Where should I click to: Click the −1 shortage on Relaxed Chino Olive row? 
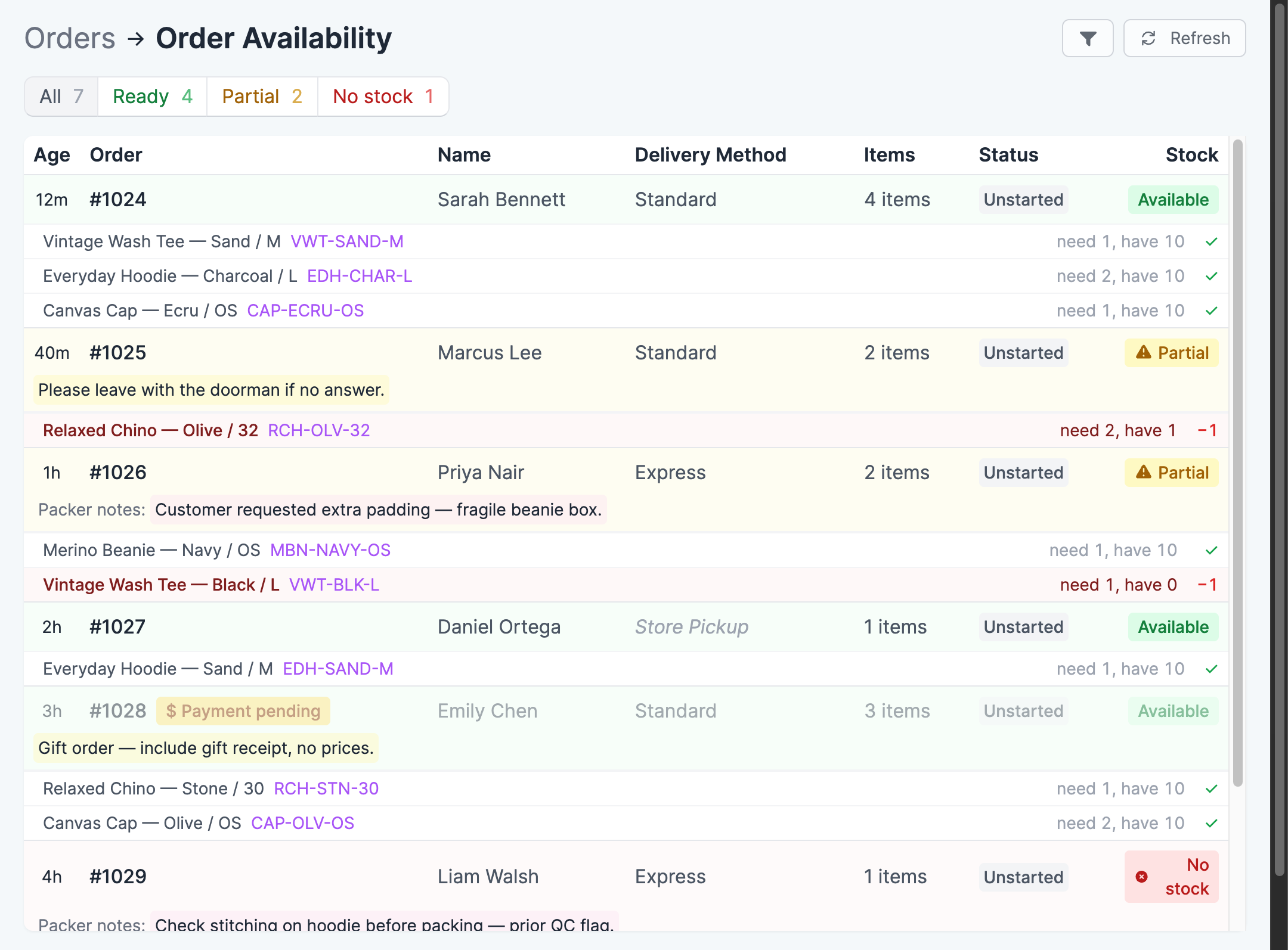tap(1207, 430)
